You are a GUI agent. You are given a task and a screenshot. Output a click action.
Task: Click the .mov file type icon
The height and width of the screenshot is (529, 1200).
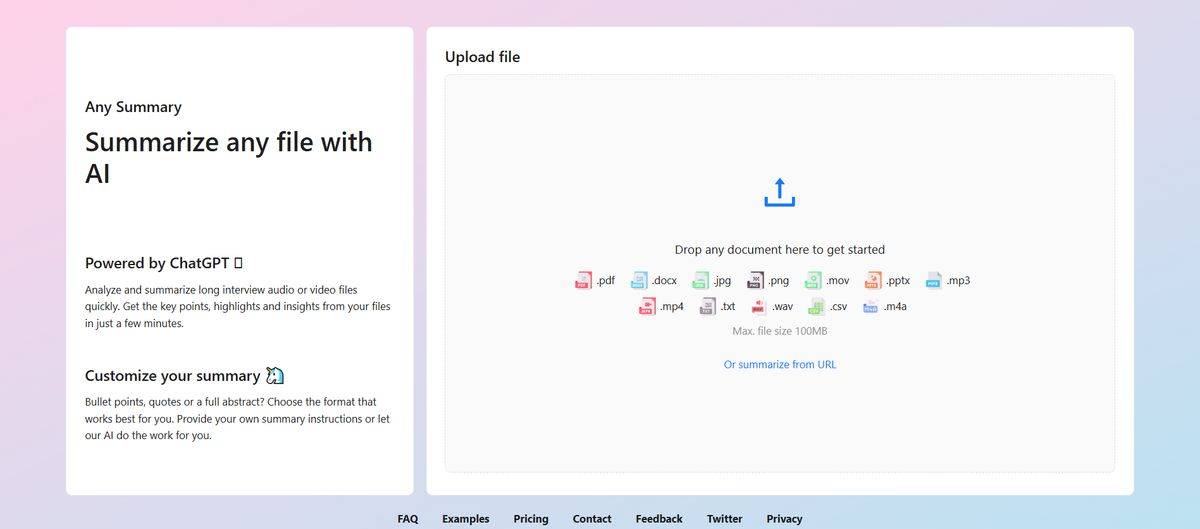814,281
